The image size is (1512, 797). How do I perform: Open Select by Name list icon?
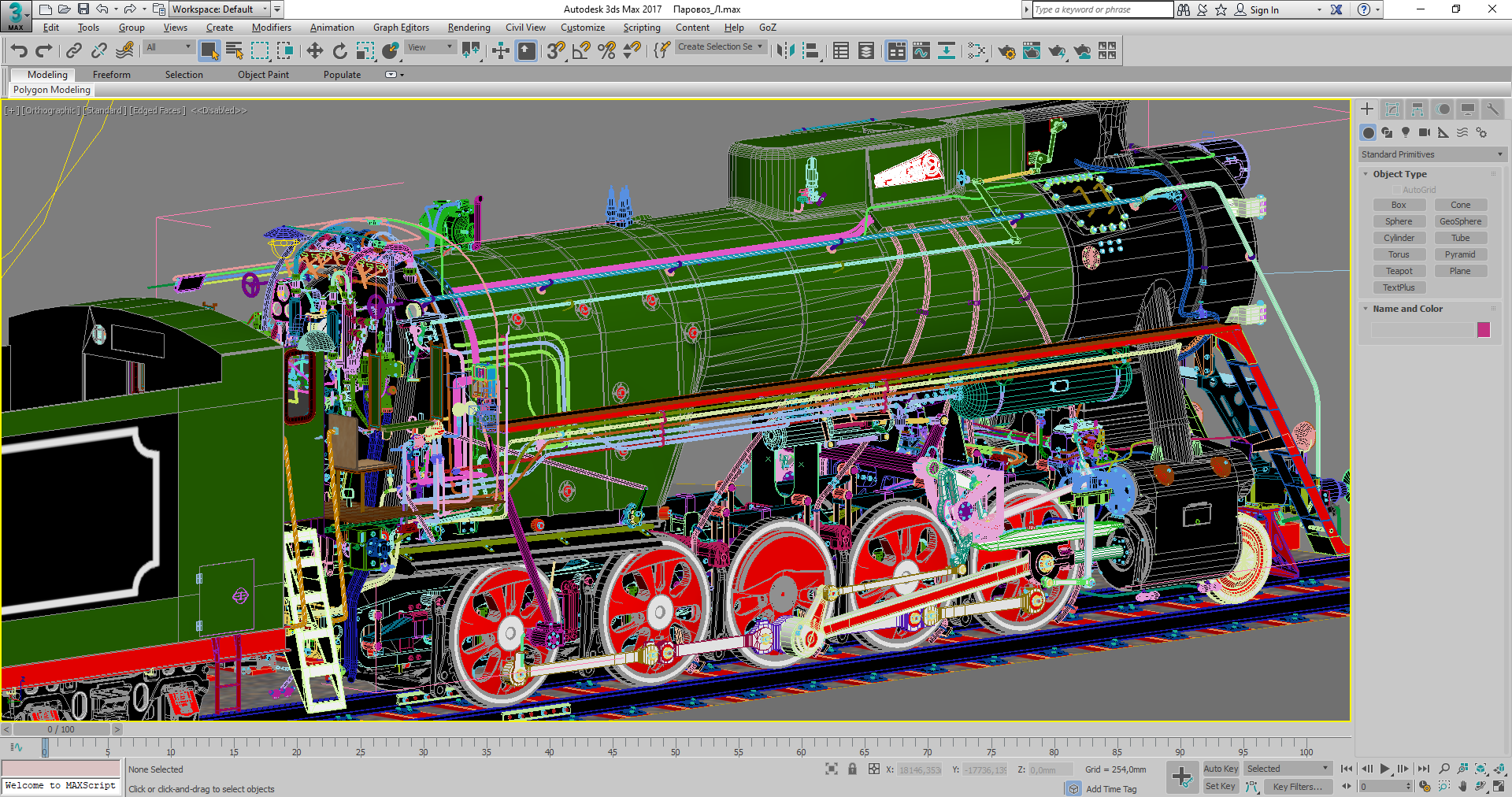[x=234, y=51]
